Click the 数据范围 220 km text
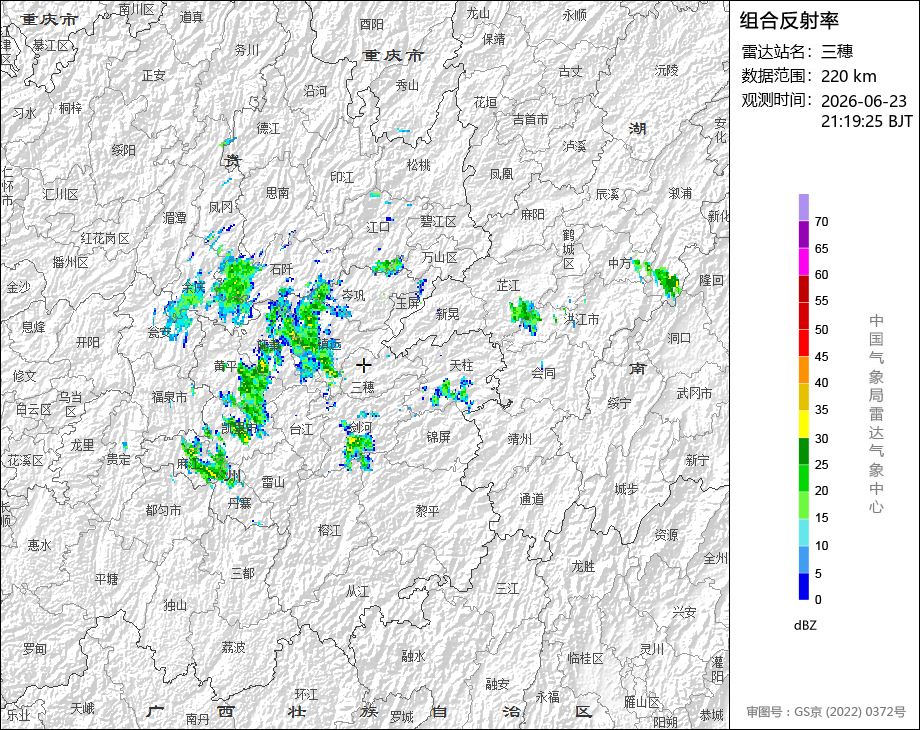Image resolution: width=920 pixels, height=730 pixels. pos(809,76)
